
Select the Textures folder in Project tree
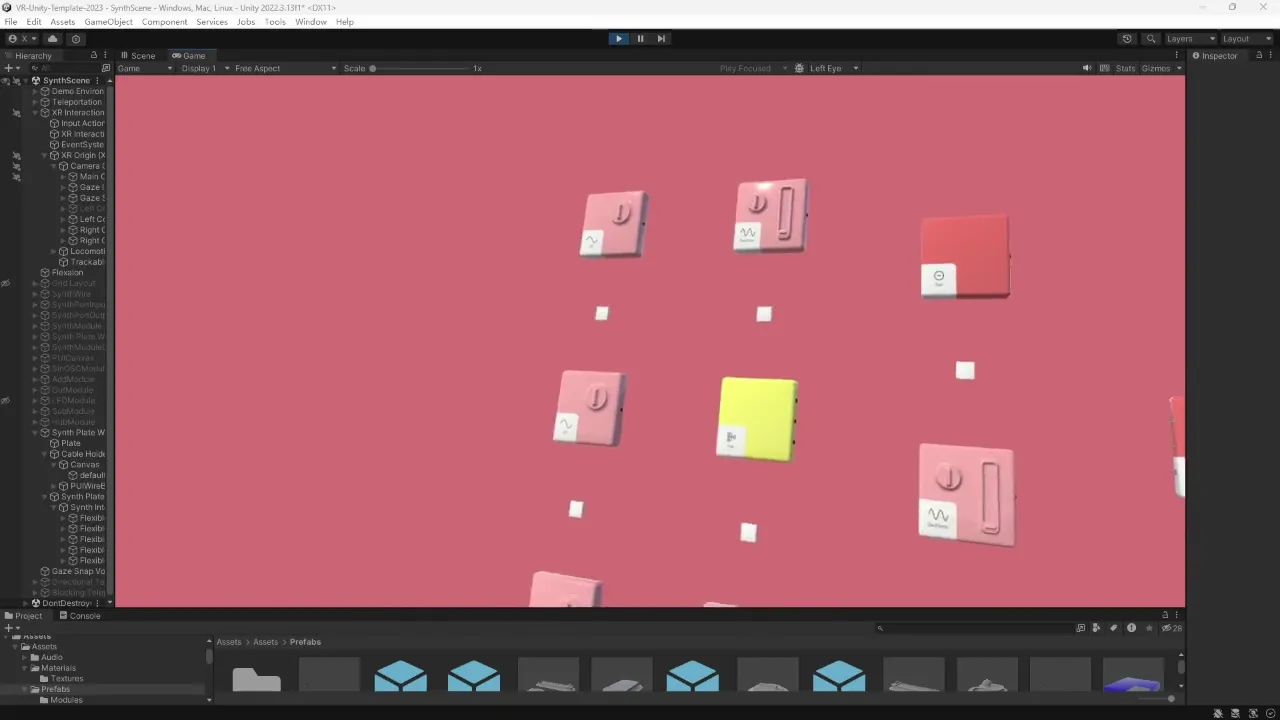(62, 679)
